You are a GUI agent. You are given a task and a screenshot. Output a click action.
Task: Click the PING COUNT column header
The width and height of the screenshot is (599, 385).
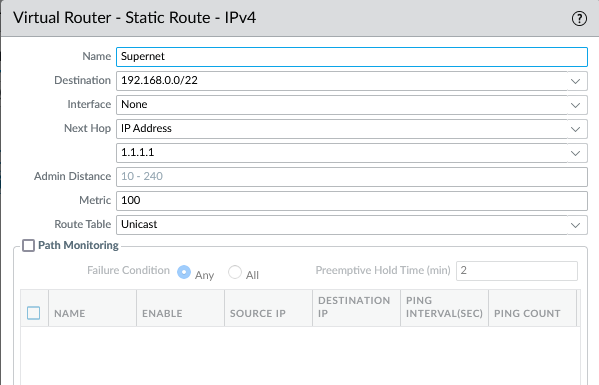(533, 308)
